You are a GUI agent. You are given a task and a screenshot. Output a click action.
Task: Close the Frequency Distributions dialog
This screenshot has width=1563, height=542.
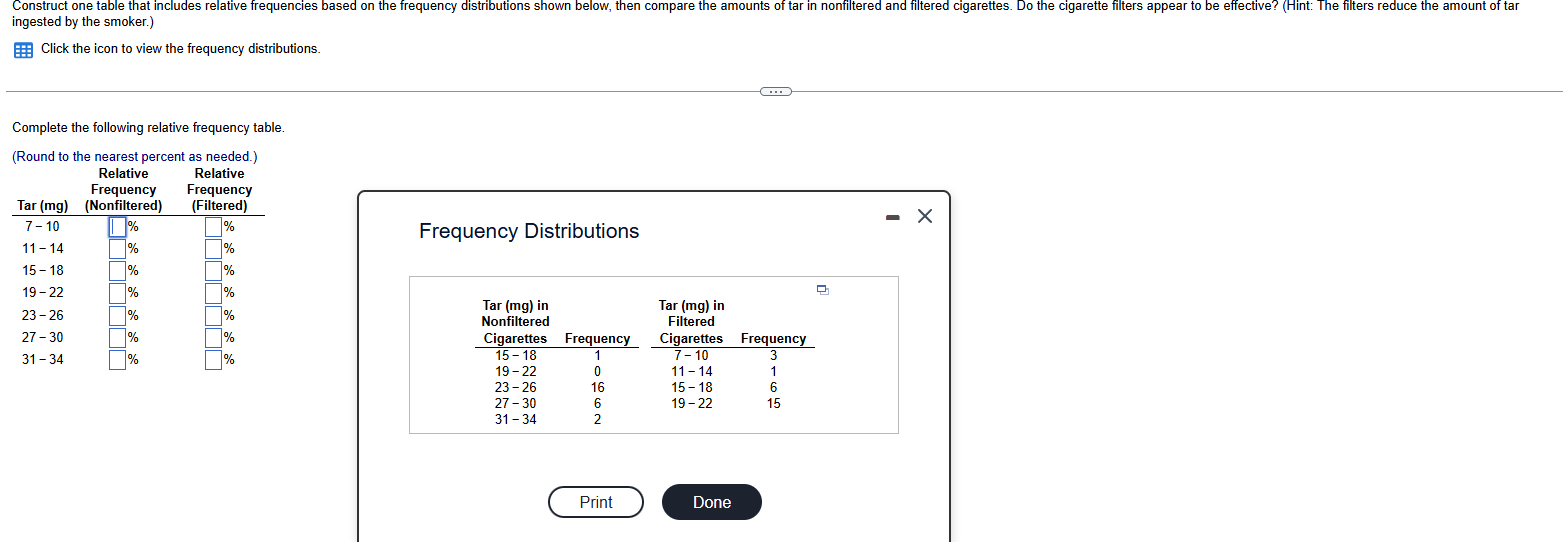[924, 217]
